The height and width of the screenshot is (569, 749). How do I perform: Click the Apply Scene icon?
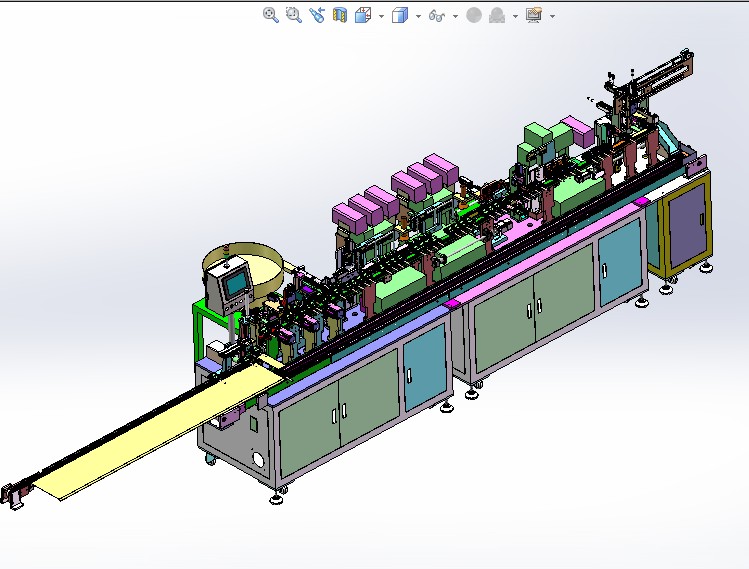(497, 15)
